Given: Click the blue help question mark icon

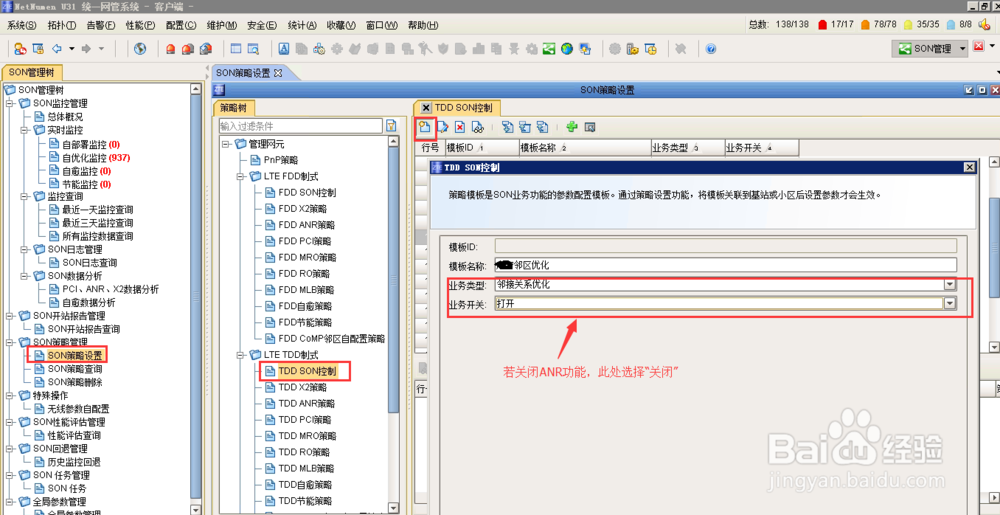Looking at the screenshot, I should click(711, 48).
